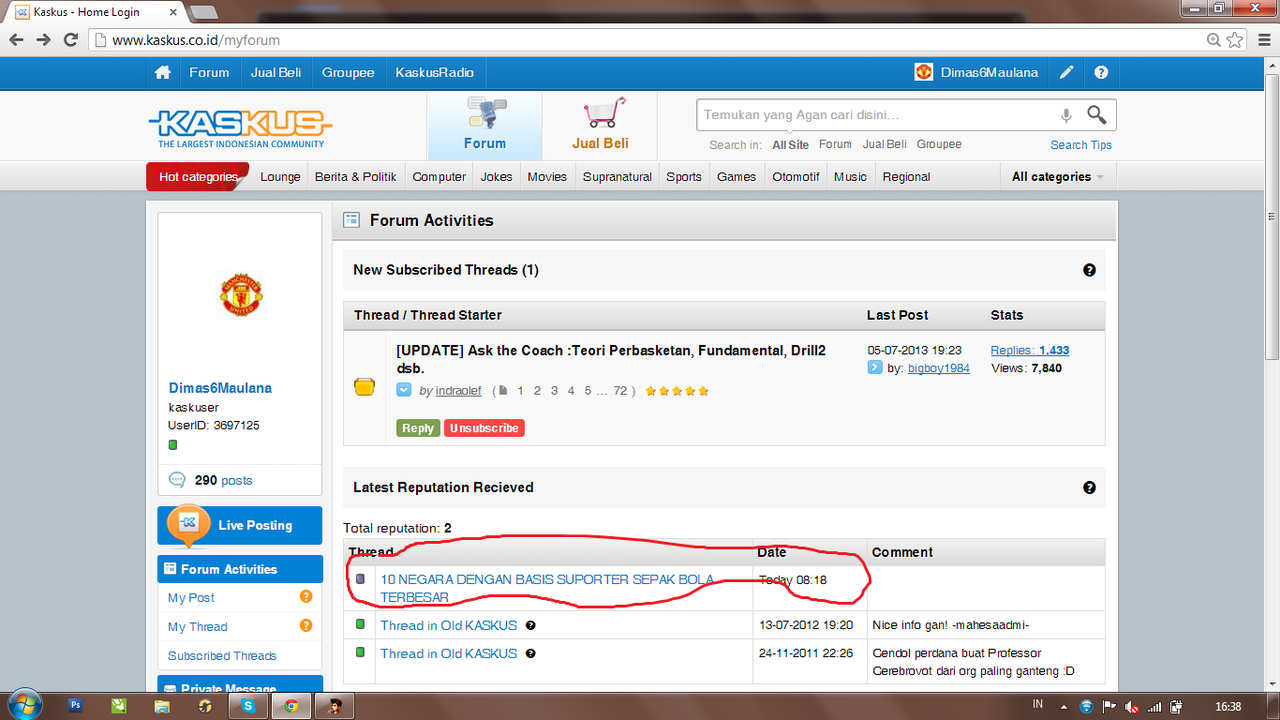
Task: Open Skype from the taskbar
Action: [248, 705]
